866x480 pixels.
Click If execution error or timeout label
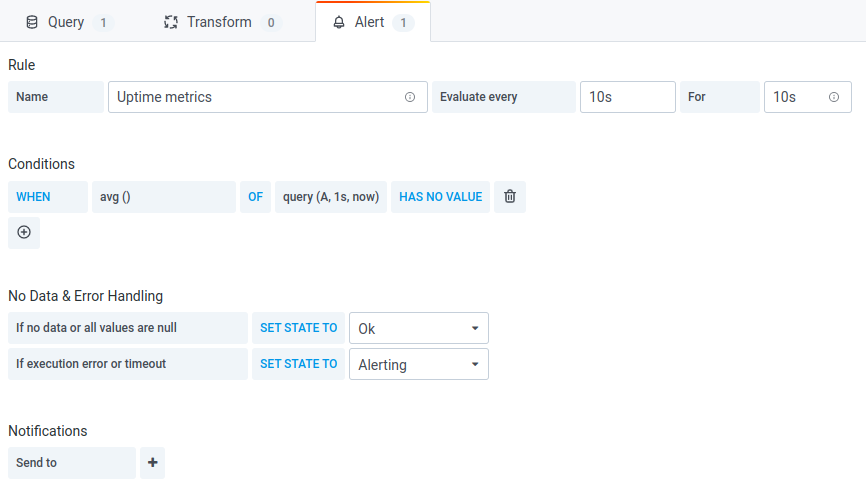[x=128, y=364]
